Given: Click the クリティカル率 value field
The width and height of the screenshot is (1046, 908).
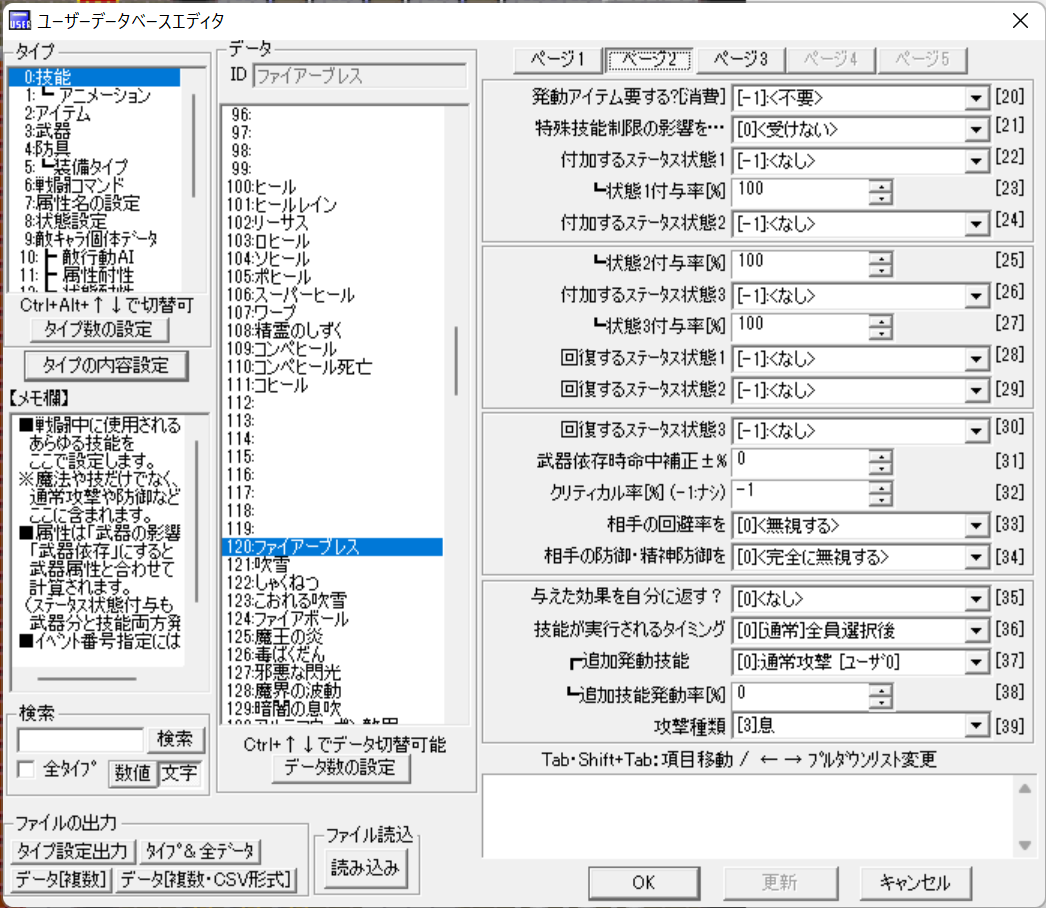Looking at the screenshot, I should click(x=801, y=492).
